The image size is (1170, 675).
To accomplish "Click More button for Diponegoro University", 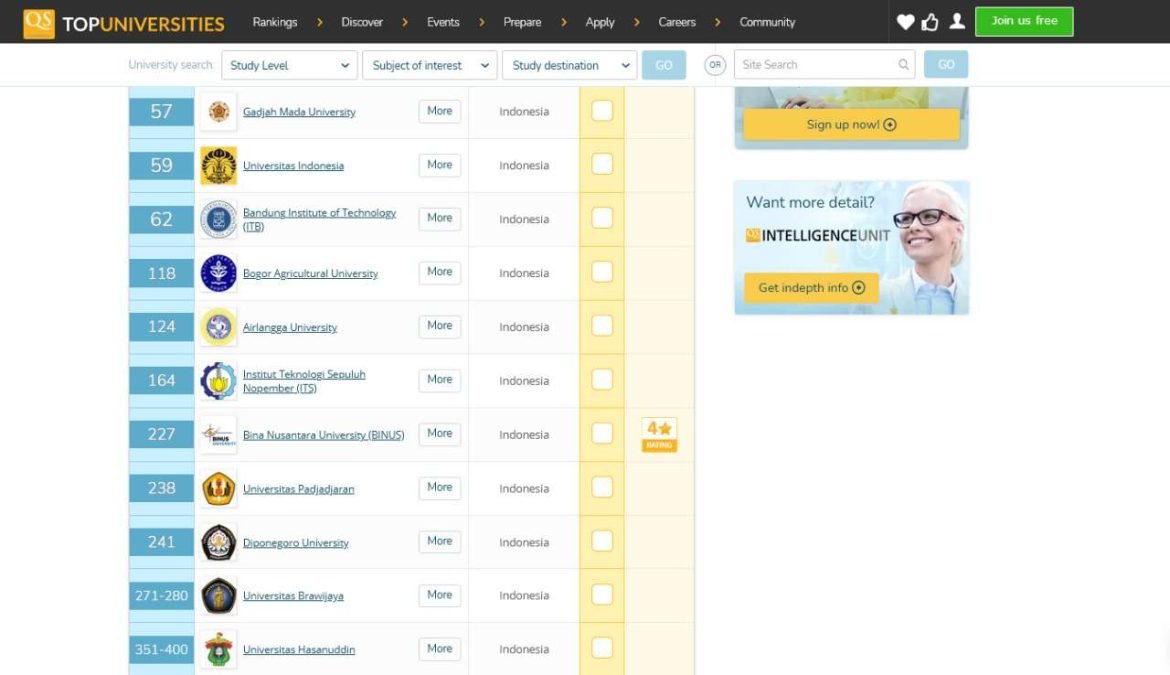I will 439,541.
